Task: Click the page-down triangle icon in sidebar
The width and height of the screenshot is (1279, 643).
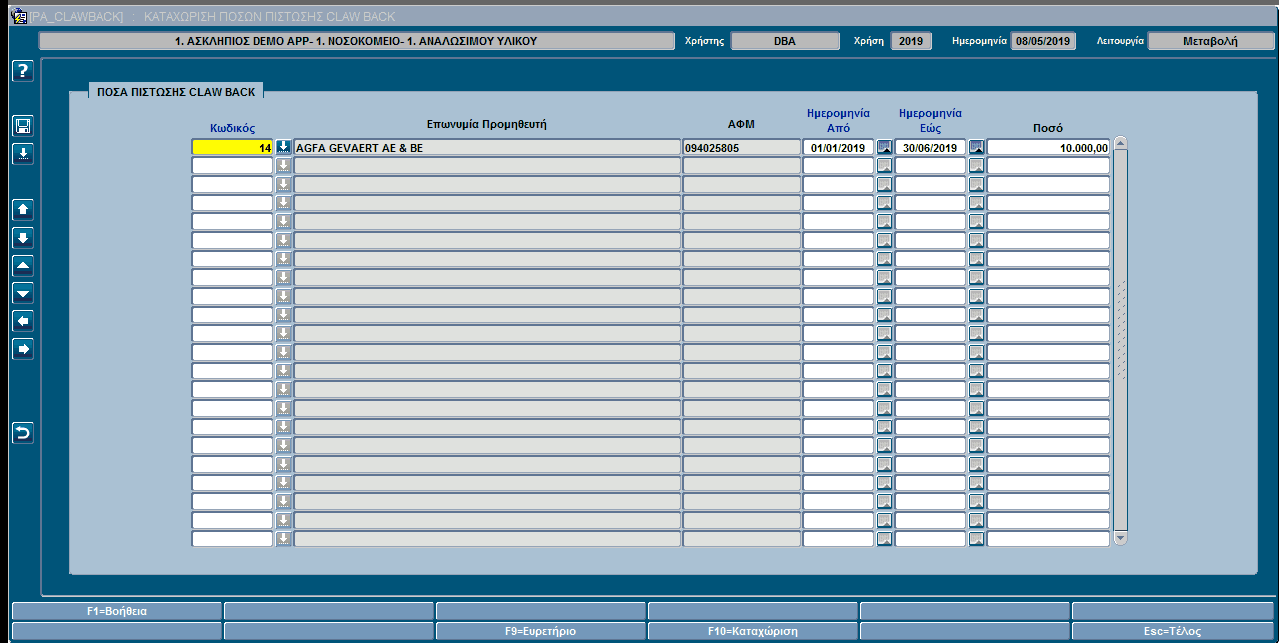Action: tap(22, 293)
